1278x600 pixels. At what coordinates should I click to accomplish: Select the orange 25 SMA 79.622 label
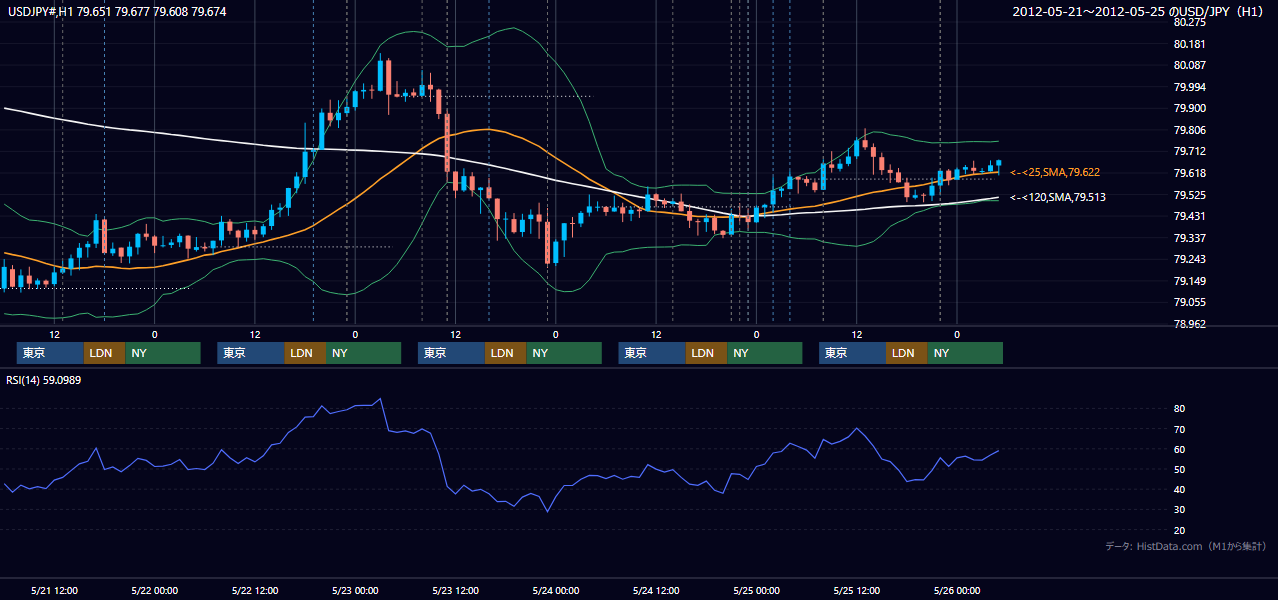(x=1055, y=172)
